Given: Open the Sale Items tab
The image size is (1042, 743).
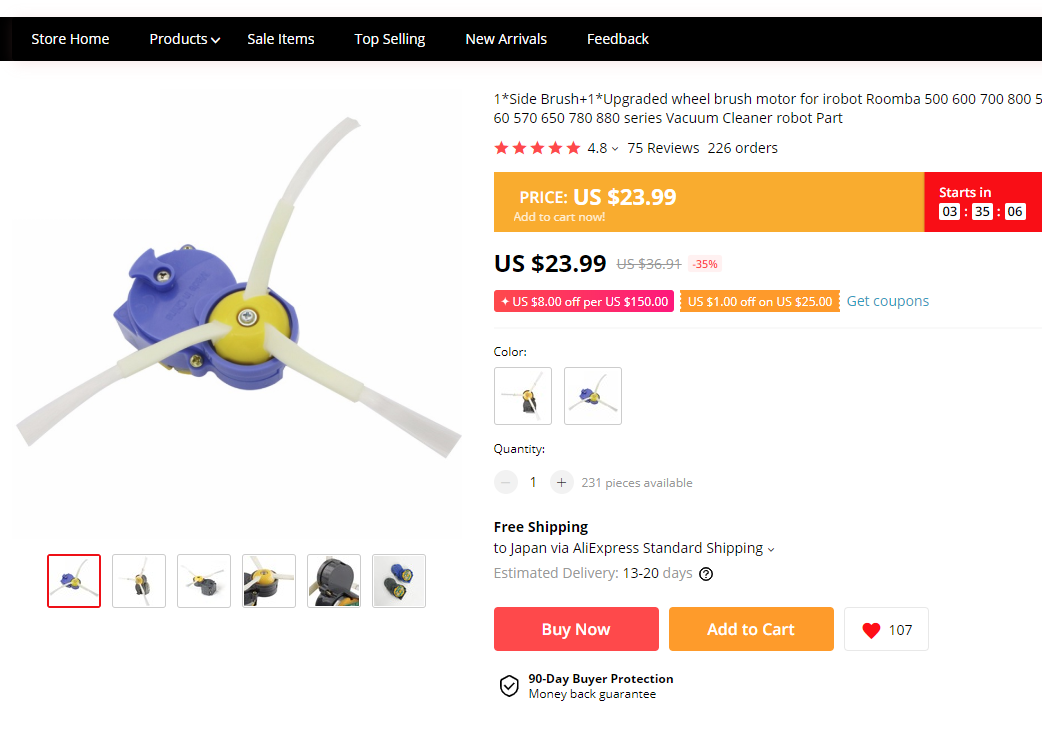Looking at the screenshot, I should [280, 39].
